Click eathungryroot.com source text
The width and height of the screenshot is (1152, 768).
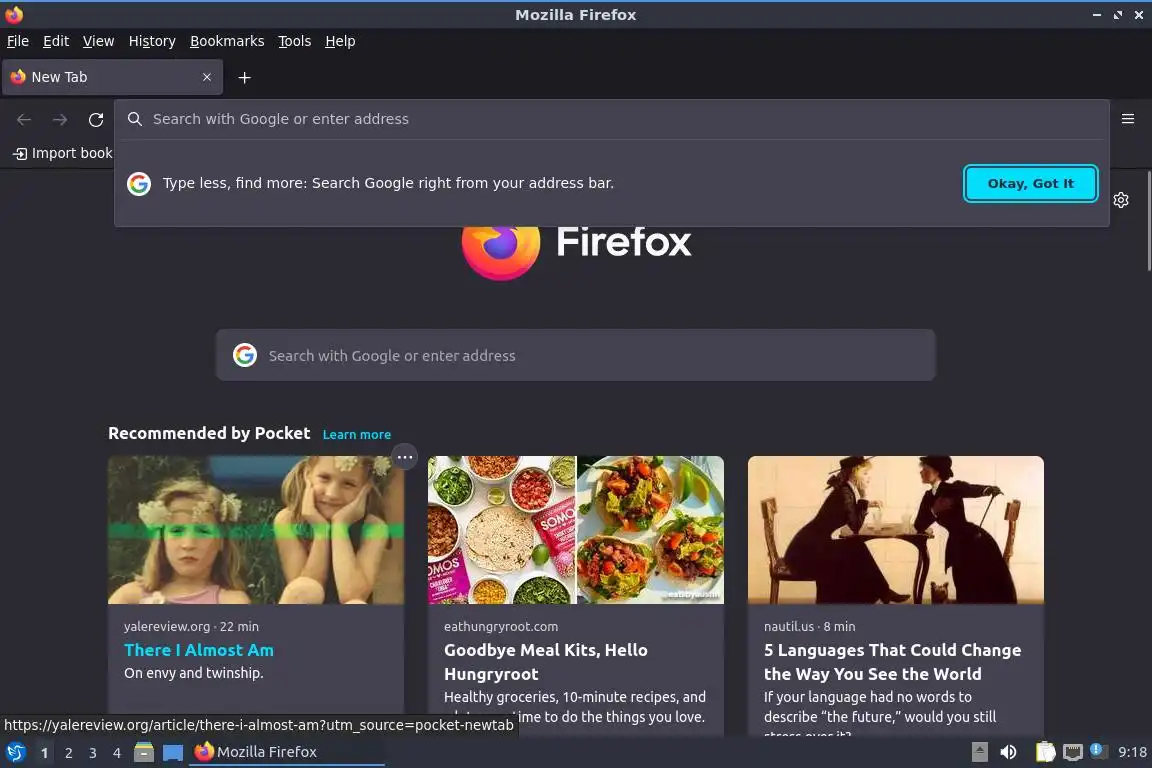501,627
